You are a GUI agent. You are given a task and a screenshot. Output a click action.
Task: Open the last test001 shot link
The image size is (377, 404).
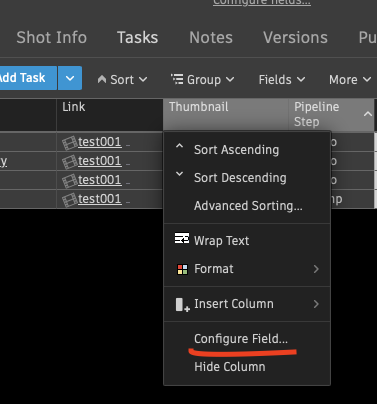(100, 199)
